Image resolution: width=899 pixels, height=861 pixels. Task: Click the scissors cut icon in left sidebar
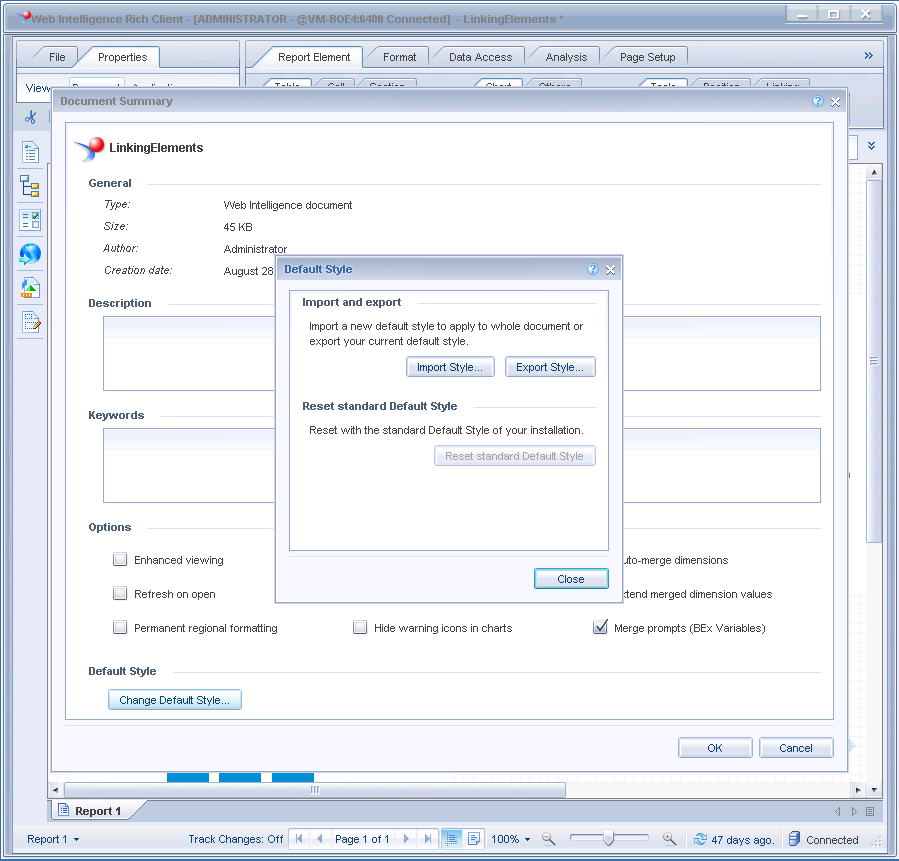tap(30, 118)
